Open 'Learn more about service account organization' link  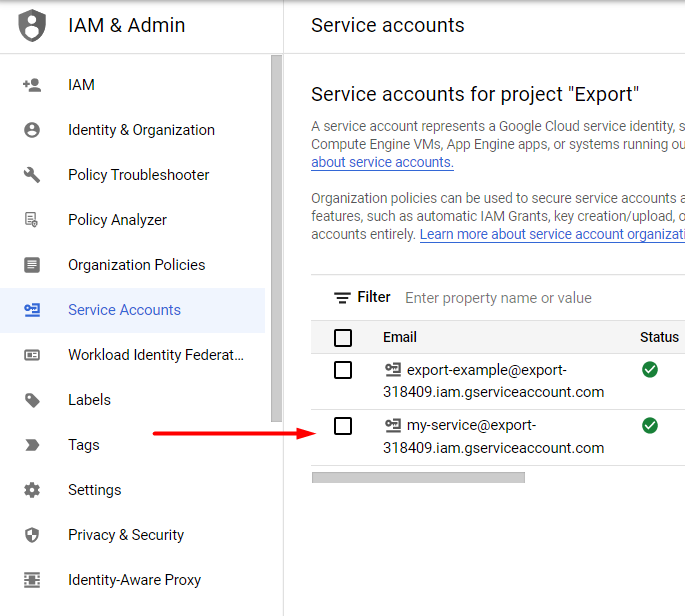tap(552, 234)
